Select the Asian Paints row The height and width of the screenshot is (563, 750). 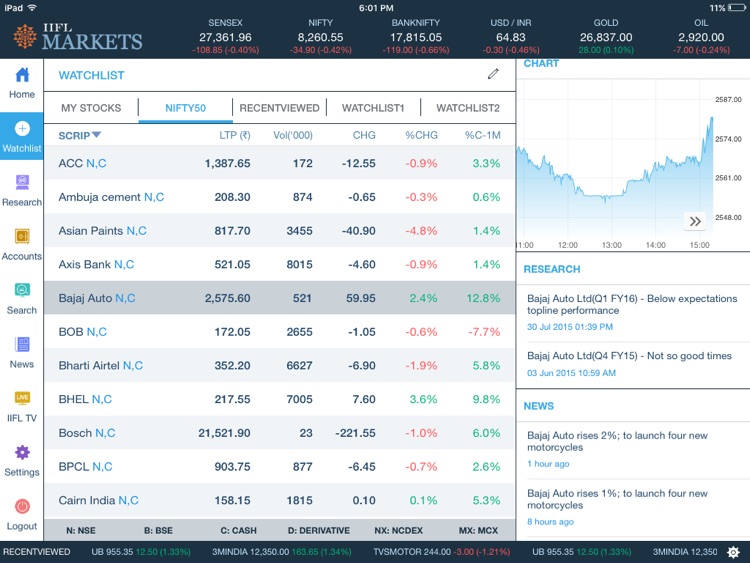coord(279,231)
